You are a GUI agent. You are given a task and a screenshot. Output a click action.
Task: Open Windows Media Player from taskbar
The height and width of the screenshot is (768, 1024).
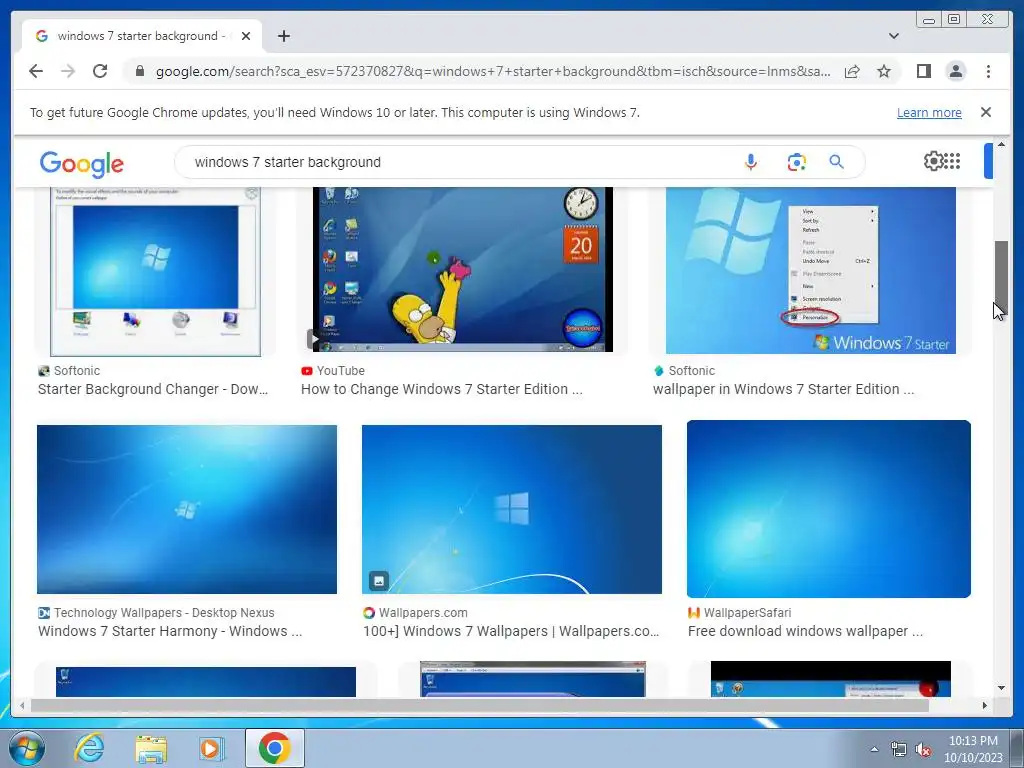211,748
